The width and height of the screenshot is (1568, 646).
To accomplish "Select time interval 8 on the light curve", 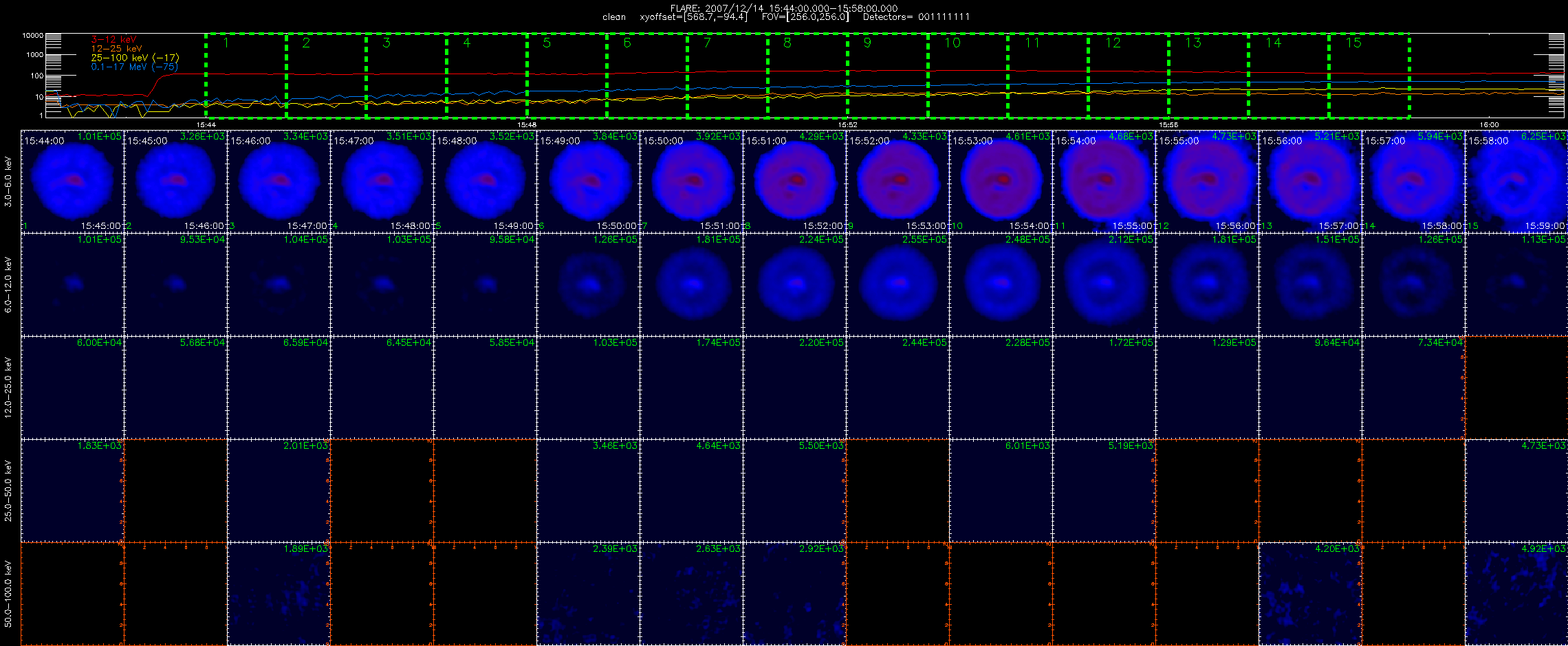I will (x=808, y=76).
